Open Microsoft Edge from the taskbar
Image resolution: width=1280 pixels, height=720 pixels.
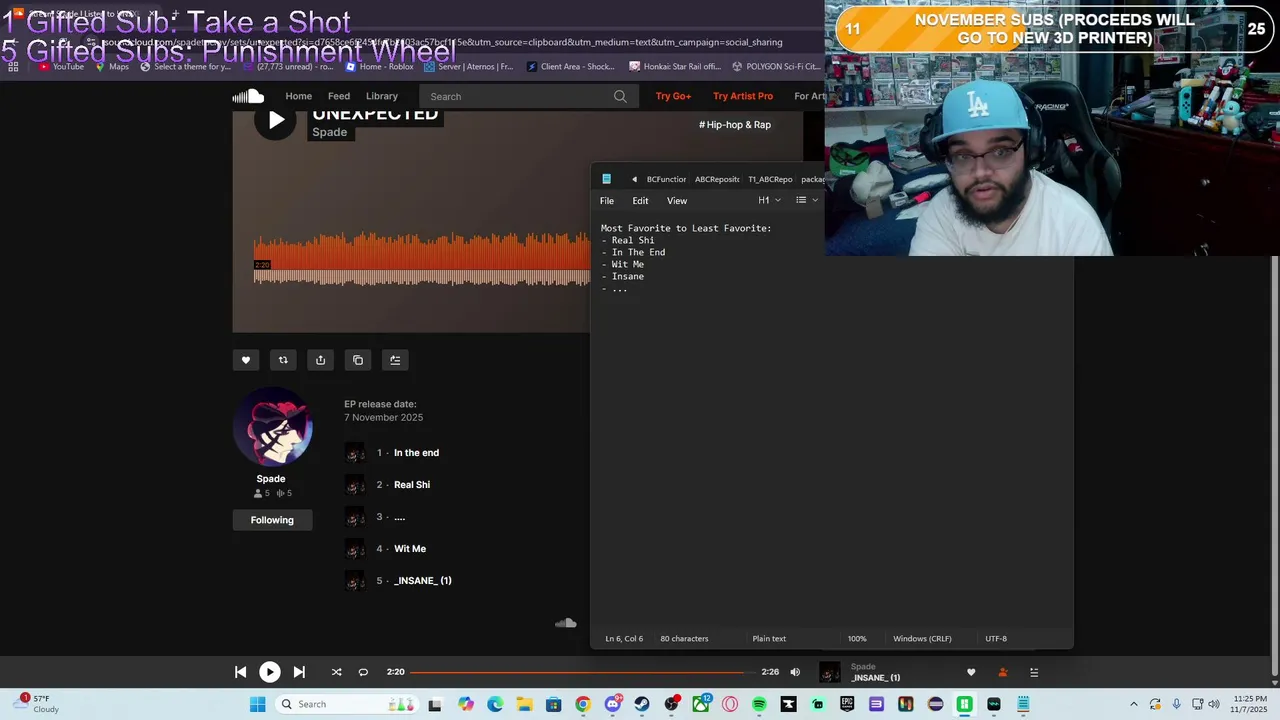495,704
